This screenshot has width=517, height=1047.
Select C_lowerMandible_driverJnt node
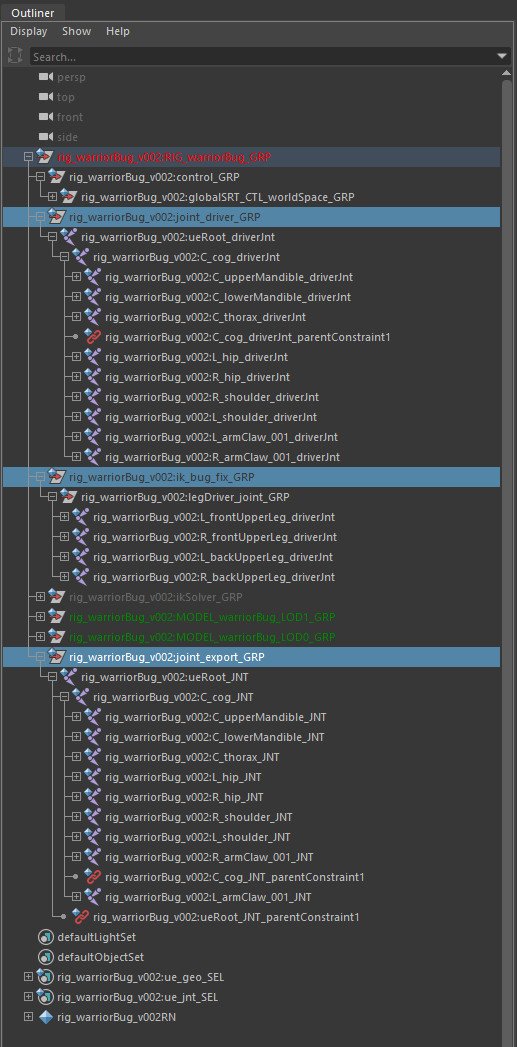coord(228,297)
